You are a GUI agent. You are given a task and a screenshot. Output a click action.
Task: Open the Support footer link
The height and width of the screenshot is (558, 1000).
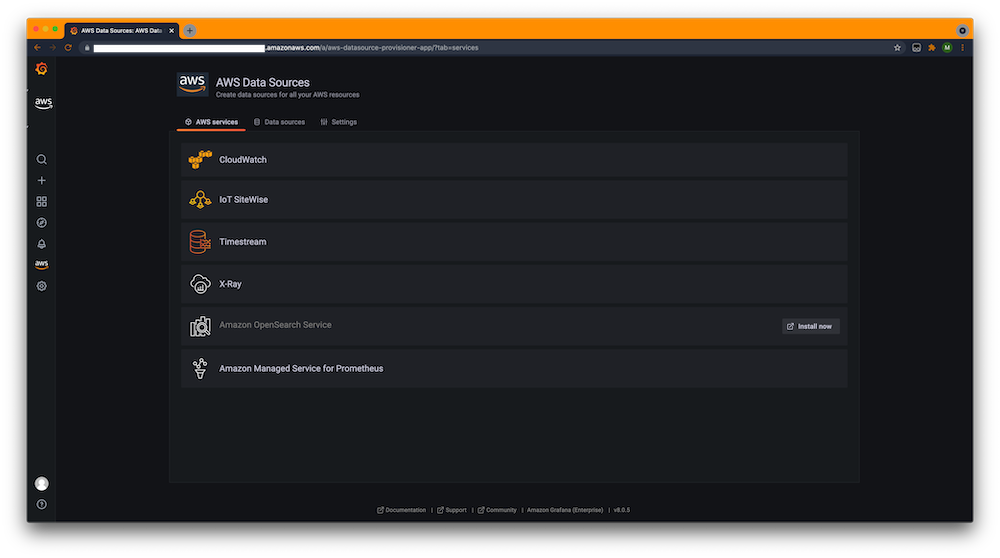click(x=452, y=510)
